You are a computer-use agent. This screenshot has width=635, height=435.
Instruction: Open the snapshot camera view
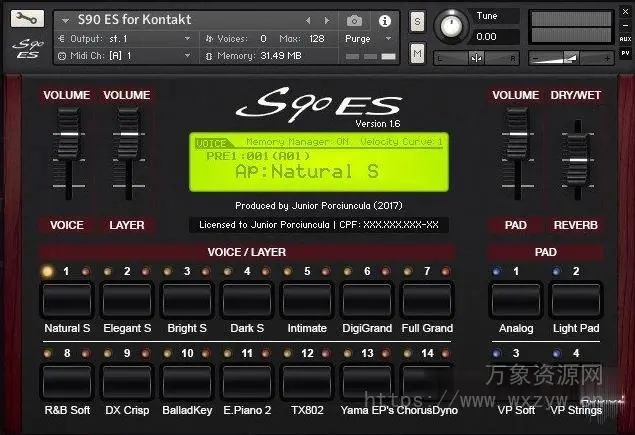click(354, 20)
